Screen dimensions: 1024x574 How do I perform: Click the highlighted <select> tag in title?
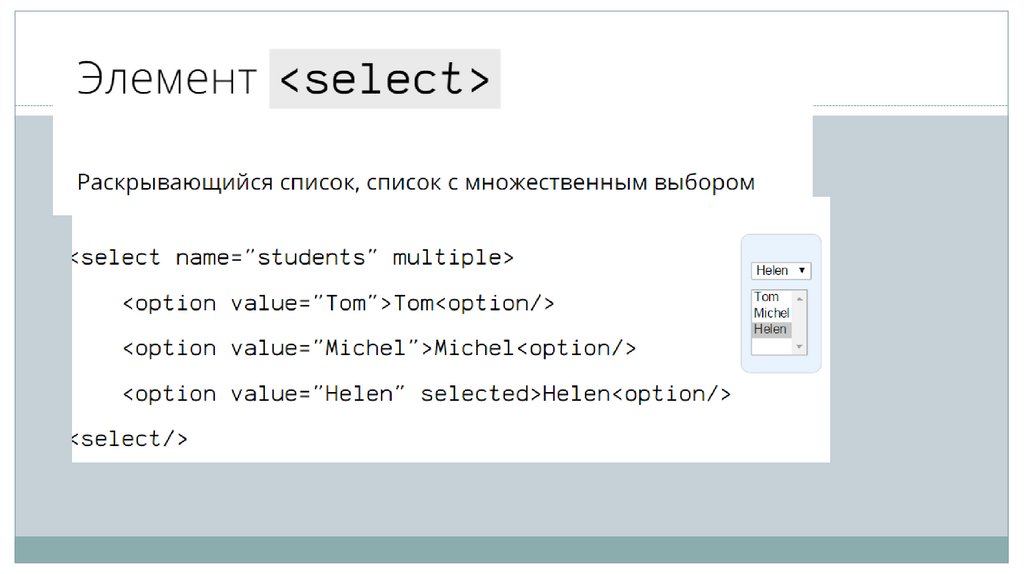click(x=385, y=80)
